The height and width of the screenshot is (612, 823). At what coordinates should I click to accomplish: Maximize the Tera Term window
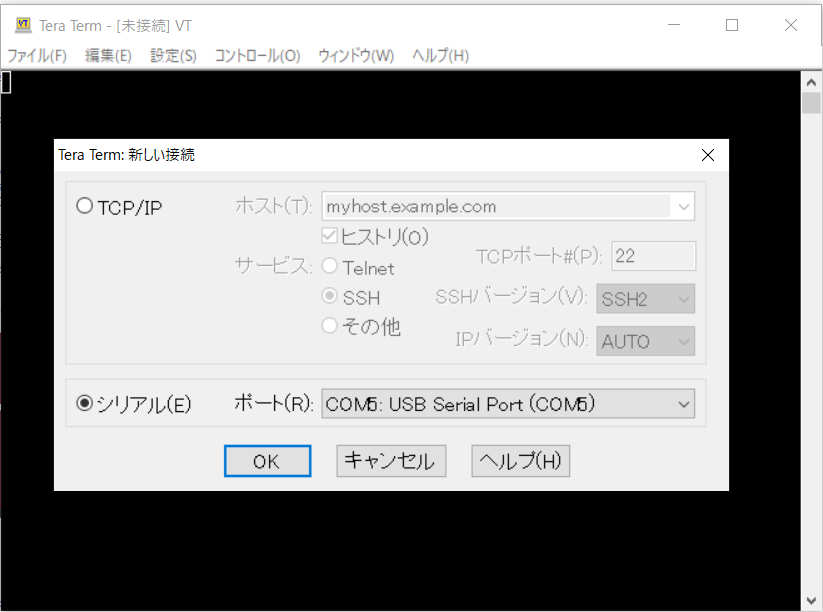[732, 25]
